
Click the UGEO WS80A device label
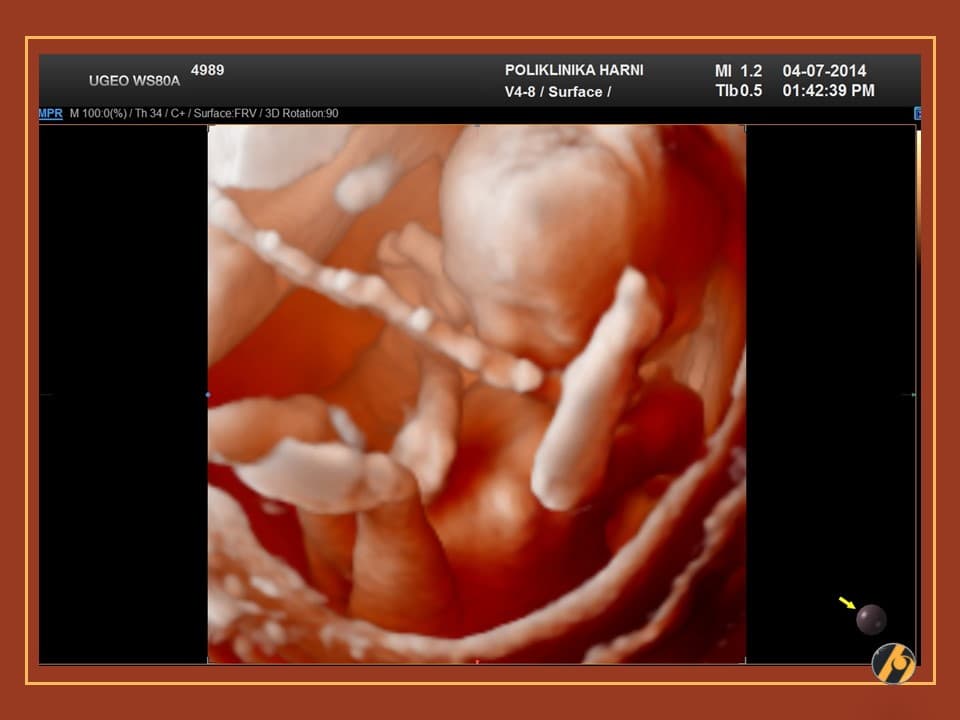click(x=134, y=81)
